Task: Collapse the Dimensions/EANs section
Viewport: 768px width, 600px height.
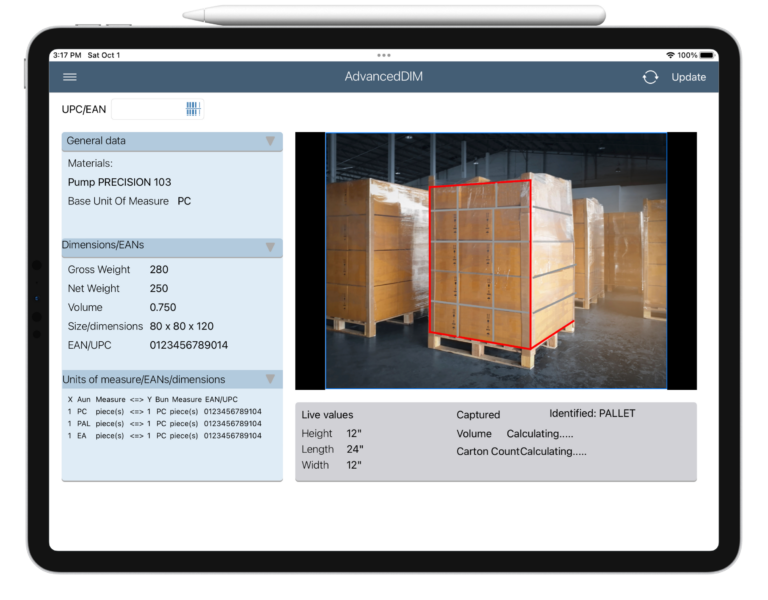Action: click(x=269, y=247)
